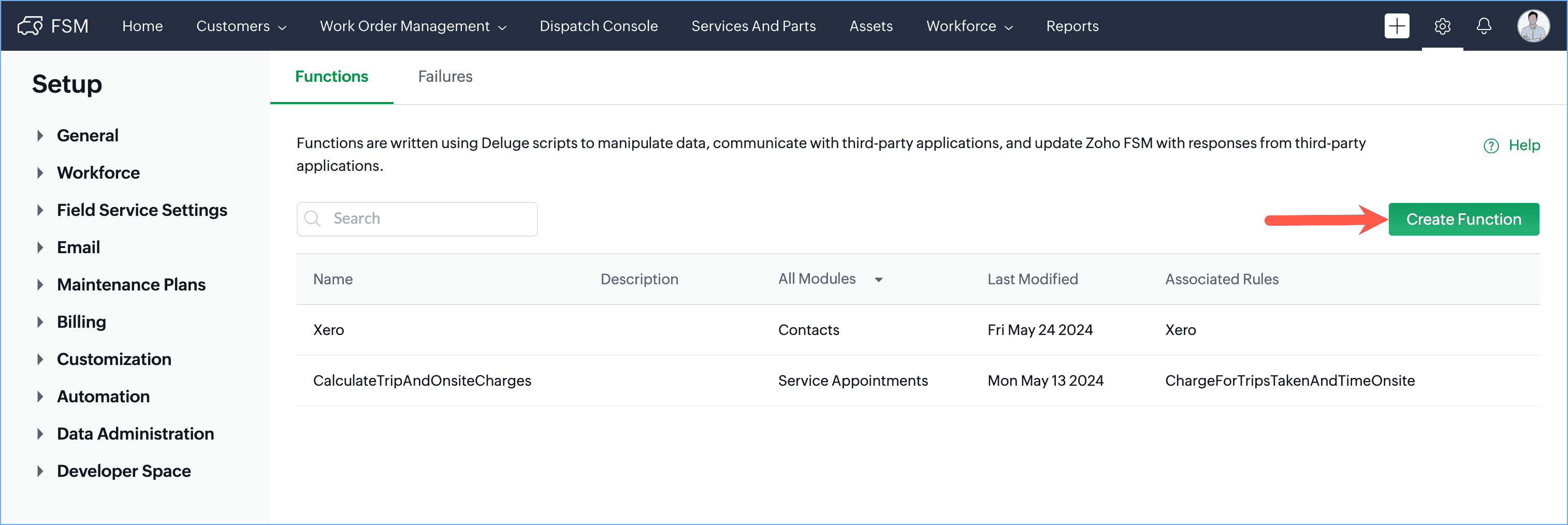Expand the Customization section
Screen dimensions: 1568x525
click(40, 359)
